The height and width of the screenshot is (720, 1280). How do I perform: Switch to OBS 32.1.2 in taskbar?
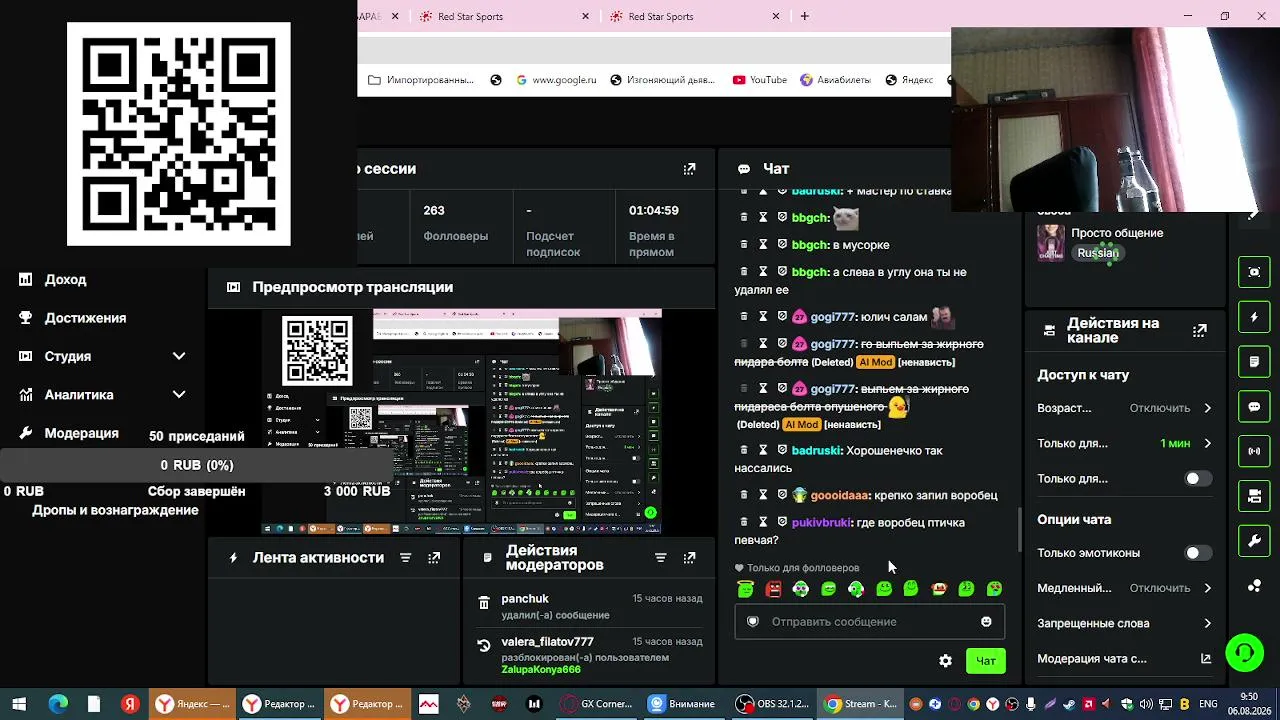pos(771,704)
